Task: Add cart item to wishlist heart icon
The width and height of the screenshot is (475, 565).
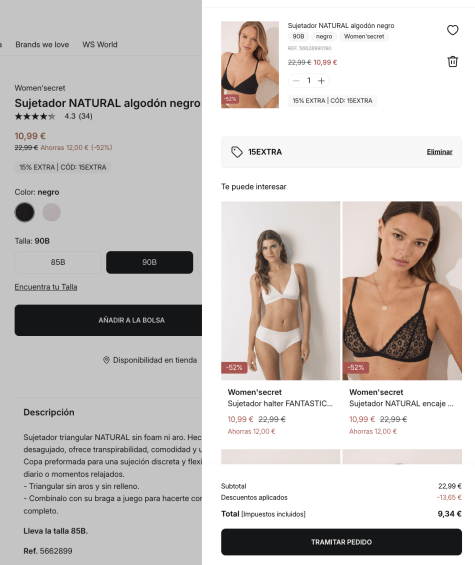Action: (453, 30)
